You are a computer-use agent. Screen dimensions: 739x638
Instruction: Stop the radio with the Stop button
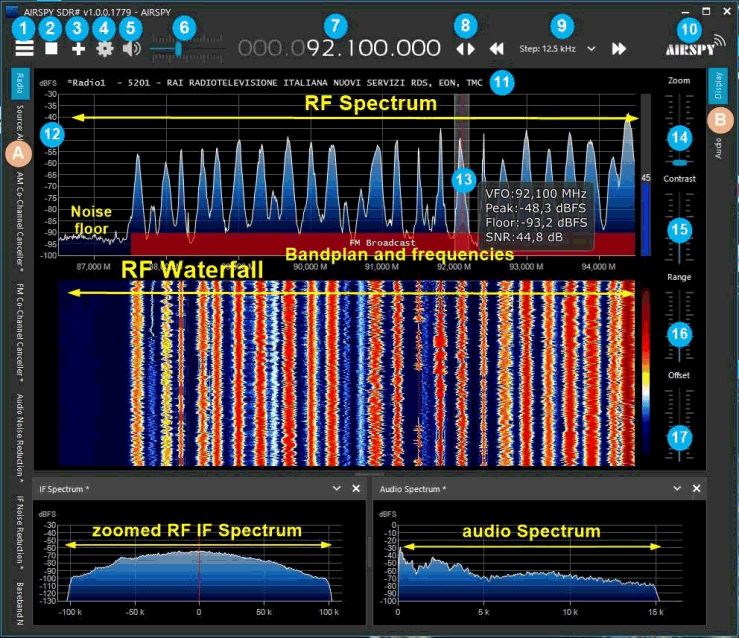pos(50,48)
